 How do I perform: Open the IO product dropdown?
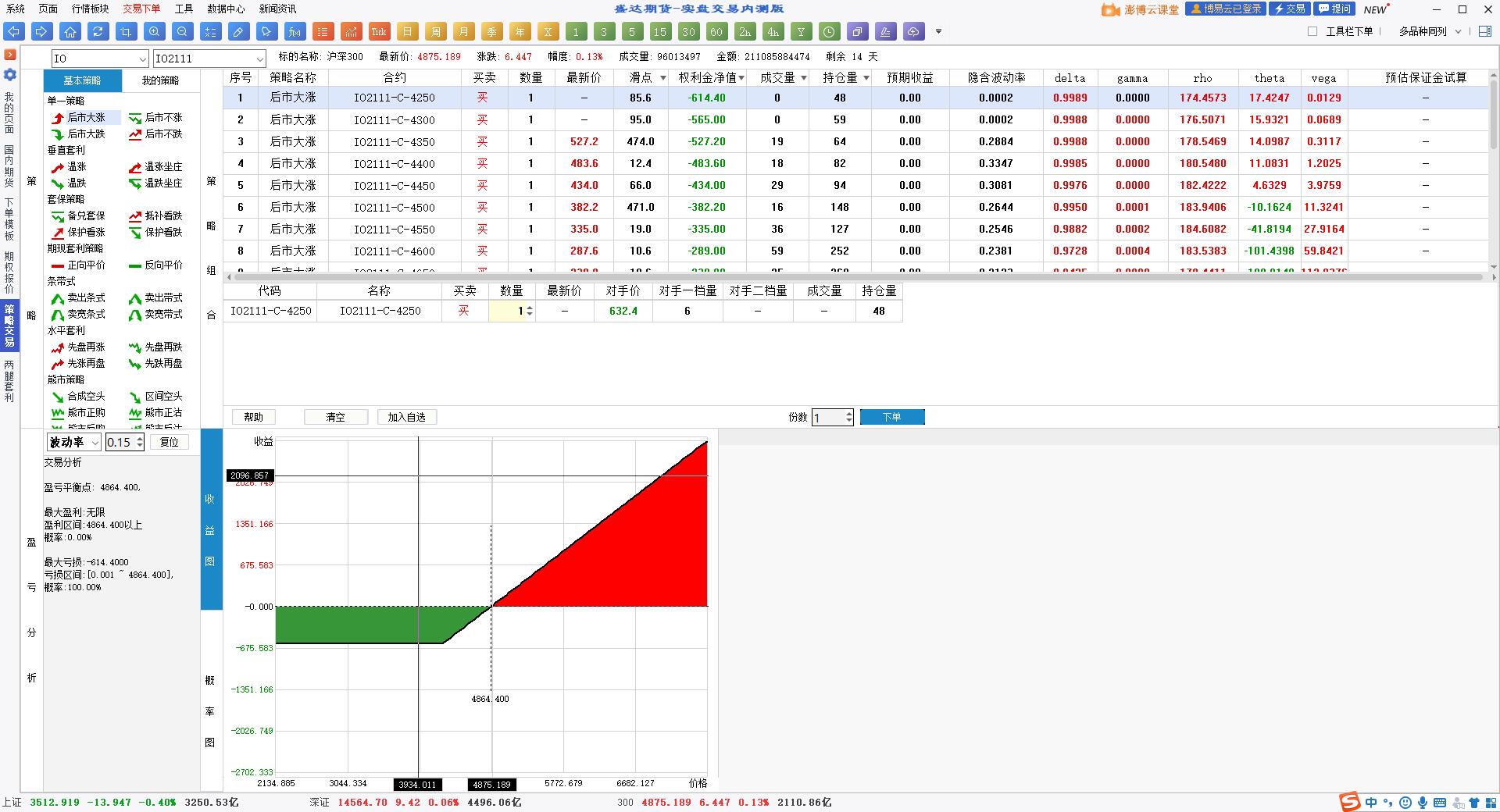coord(100,59)
